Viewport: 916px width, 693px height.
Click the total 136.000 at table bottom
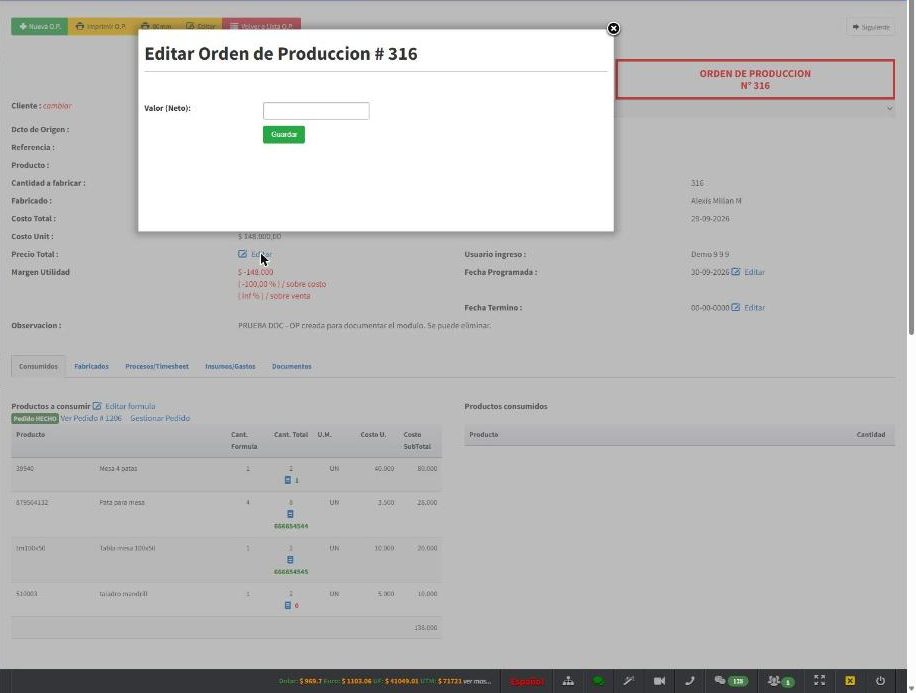[x=425, y=628]
